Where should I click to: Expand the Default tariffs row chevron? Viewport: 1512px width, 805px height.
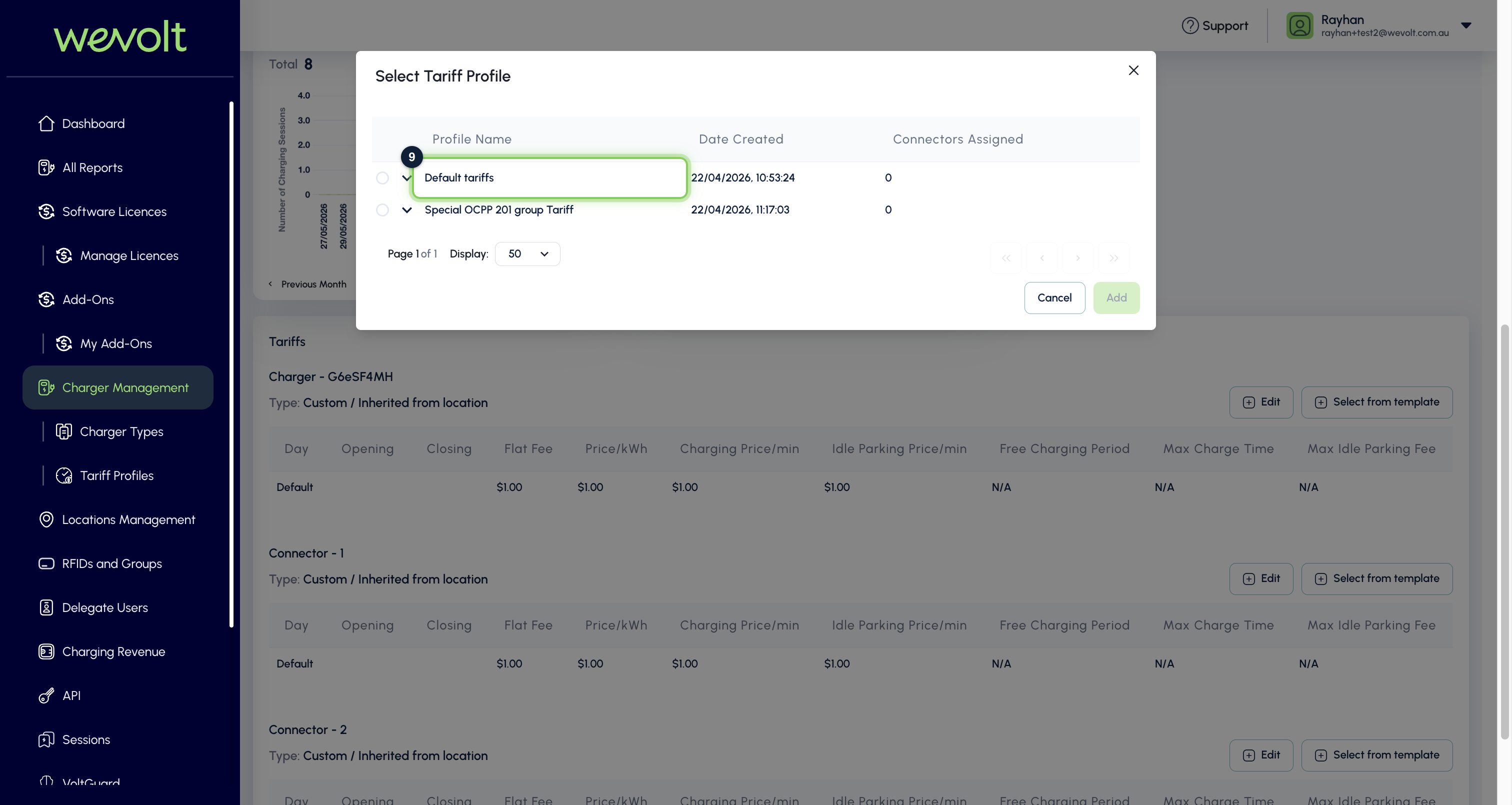[x=407, y=178]
